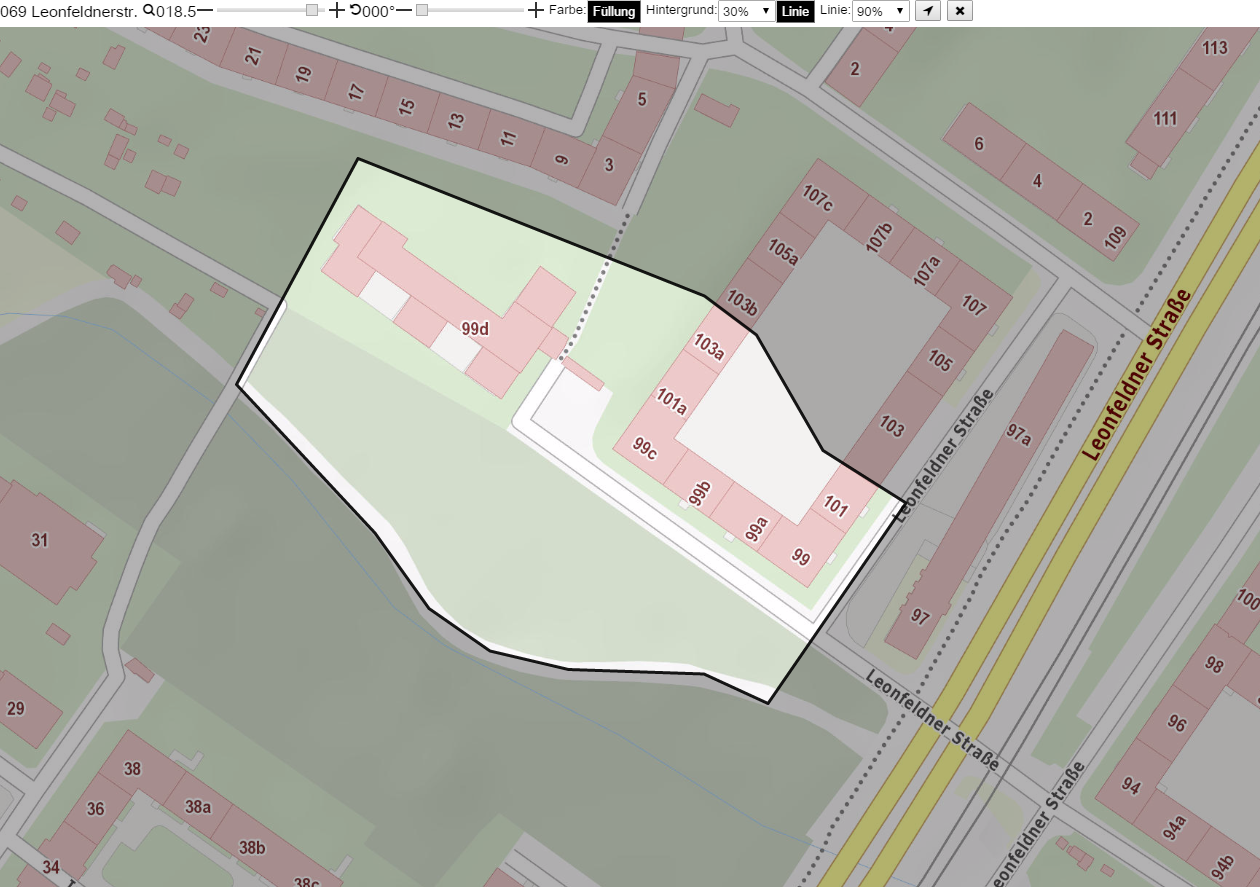The width and height of the screenshot is (1260, 887).
Task: Click building 31 on the map
Action: [x=40, y=540]
